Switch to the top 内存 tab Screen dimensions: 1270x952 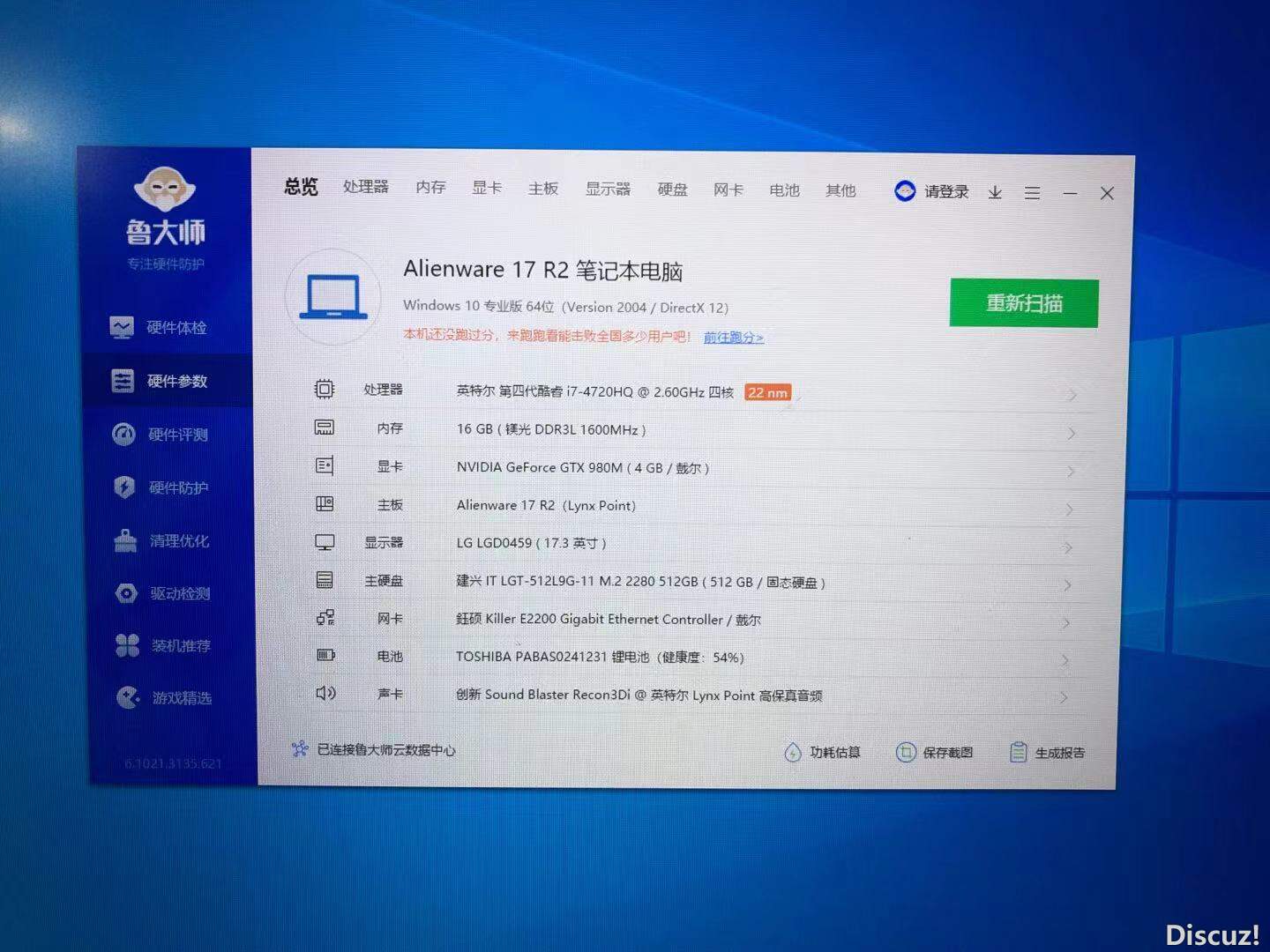pos(430,187)
